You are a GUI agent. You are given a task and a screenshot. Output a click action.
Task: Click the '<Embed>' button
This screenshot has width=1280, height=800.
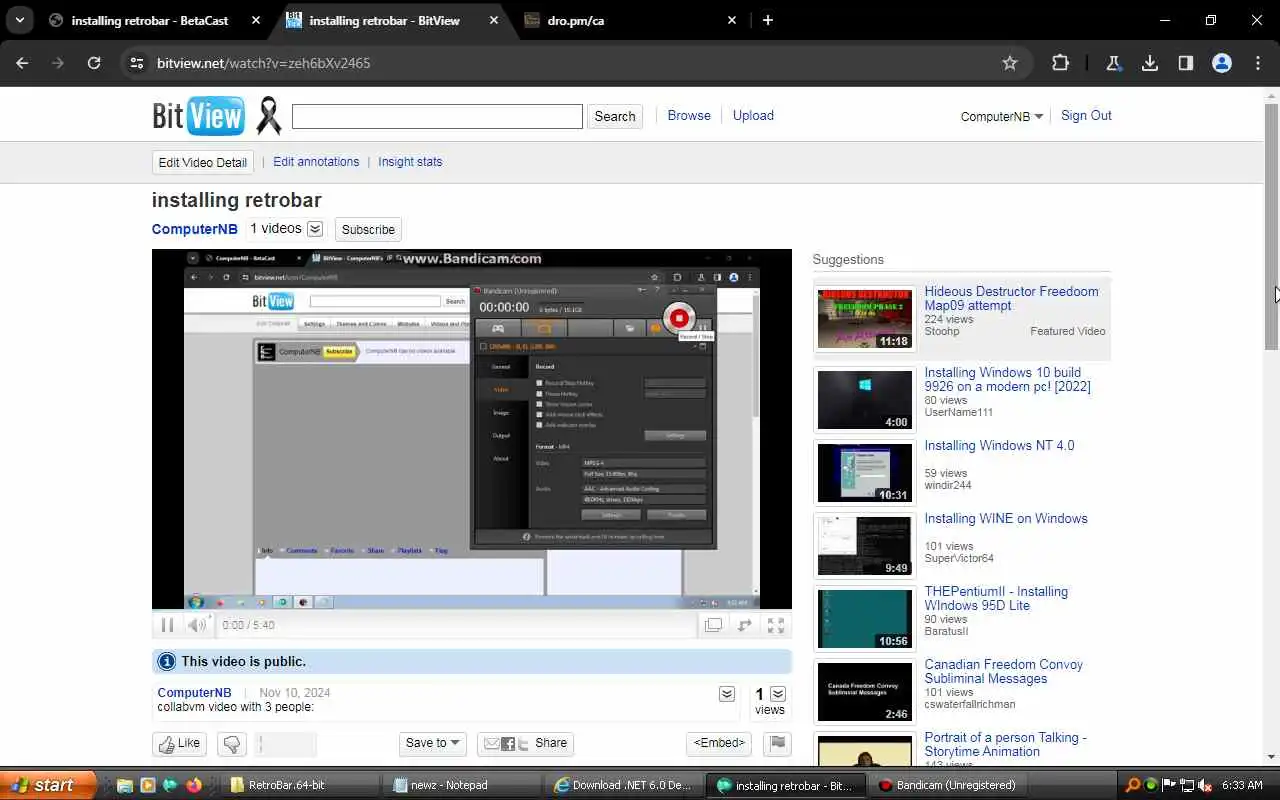(x=720, y=743)
